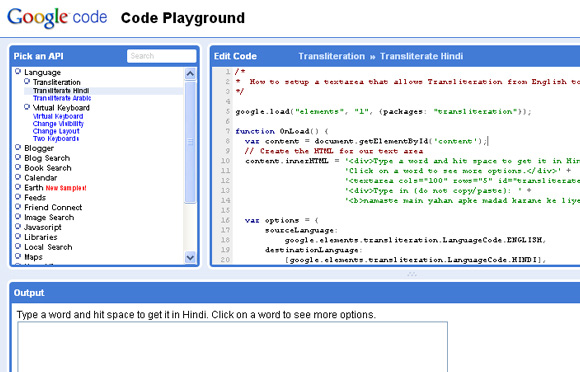Viewport: 580px width, 372px height.
Task: Select the Book Search label
Action: [x=48, y=168]
